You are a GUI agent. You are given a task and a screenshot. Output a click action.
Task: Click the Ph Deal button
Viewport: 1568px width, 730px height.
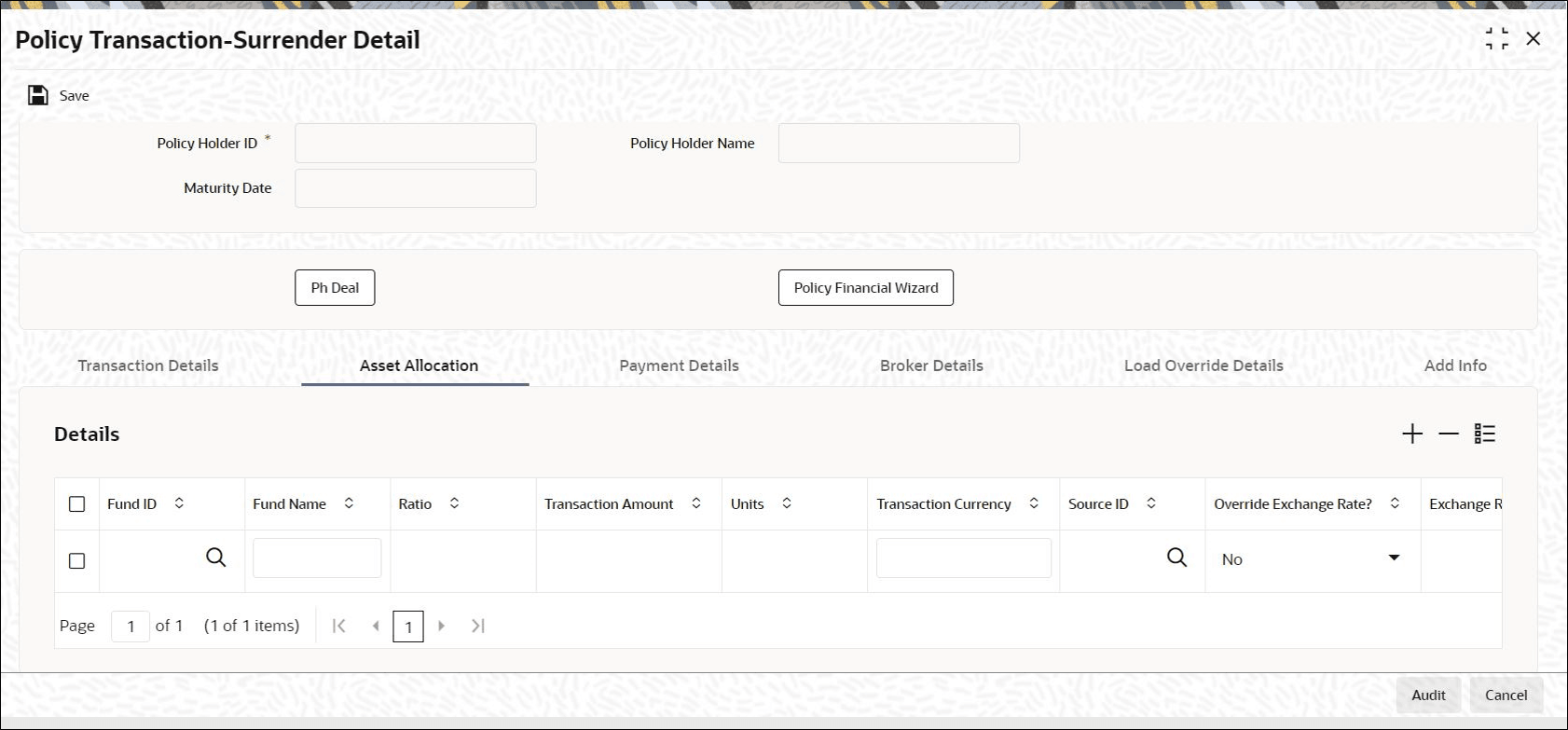tap(336, 287)
